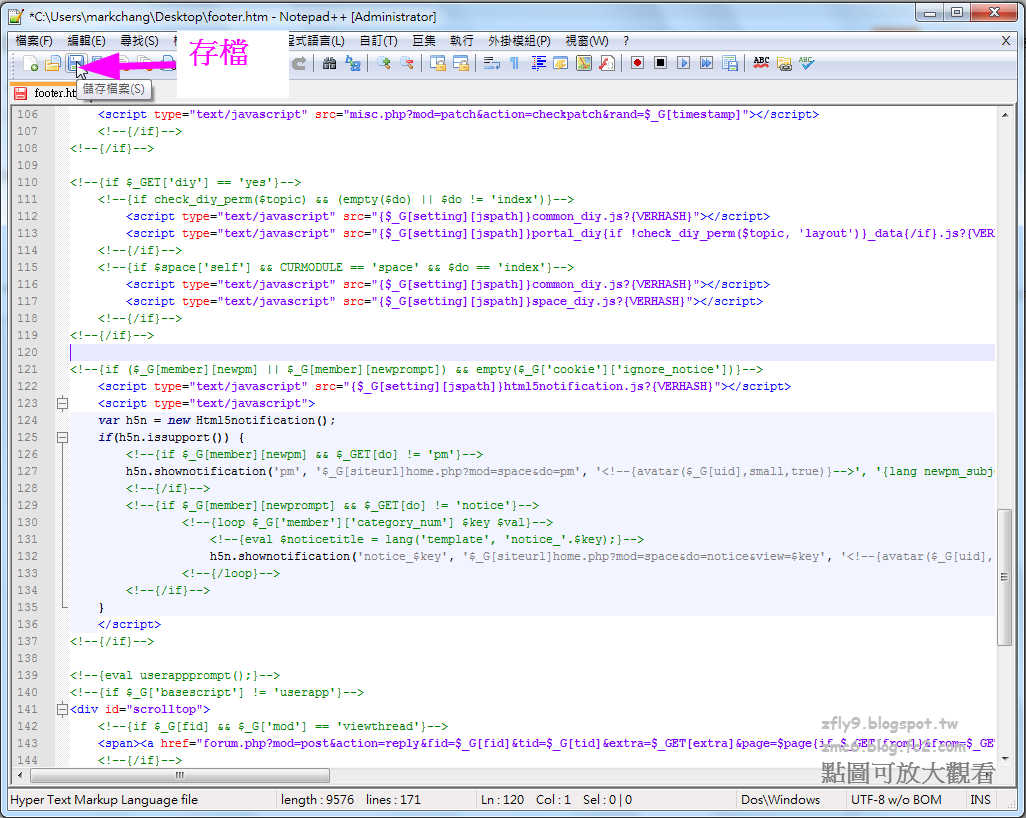Click the horizontal scrollbar left arrow

(x=20, y=775)
